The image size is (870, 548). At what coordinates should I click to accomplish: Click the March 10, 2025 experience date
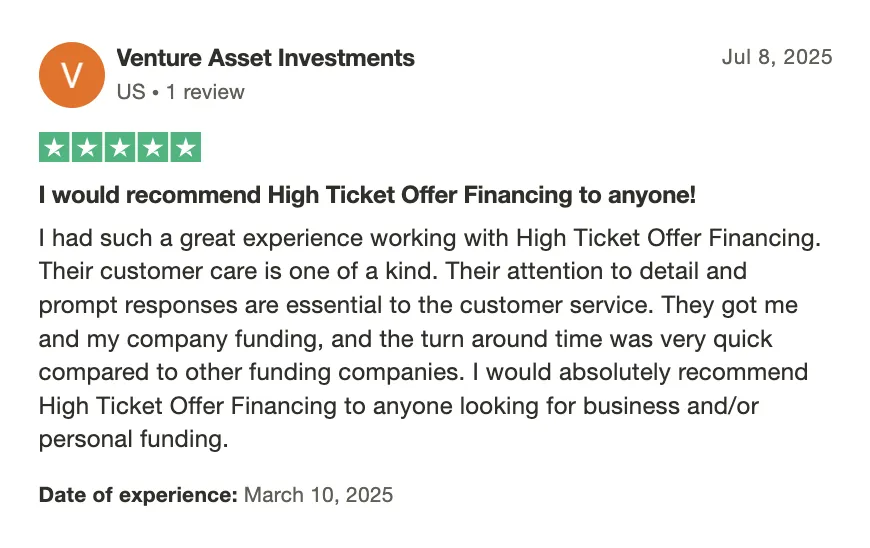coord(318,494)
